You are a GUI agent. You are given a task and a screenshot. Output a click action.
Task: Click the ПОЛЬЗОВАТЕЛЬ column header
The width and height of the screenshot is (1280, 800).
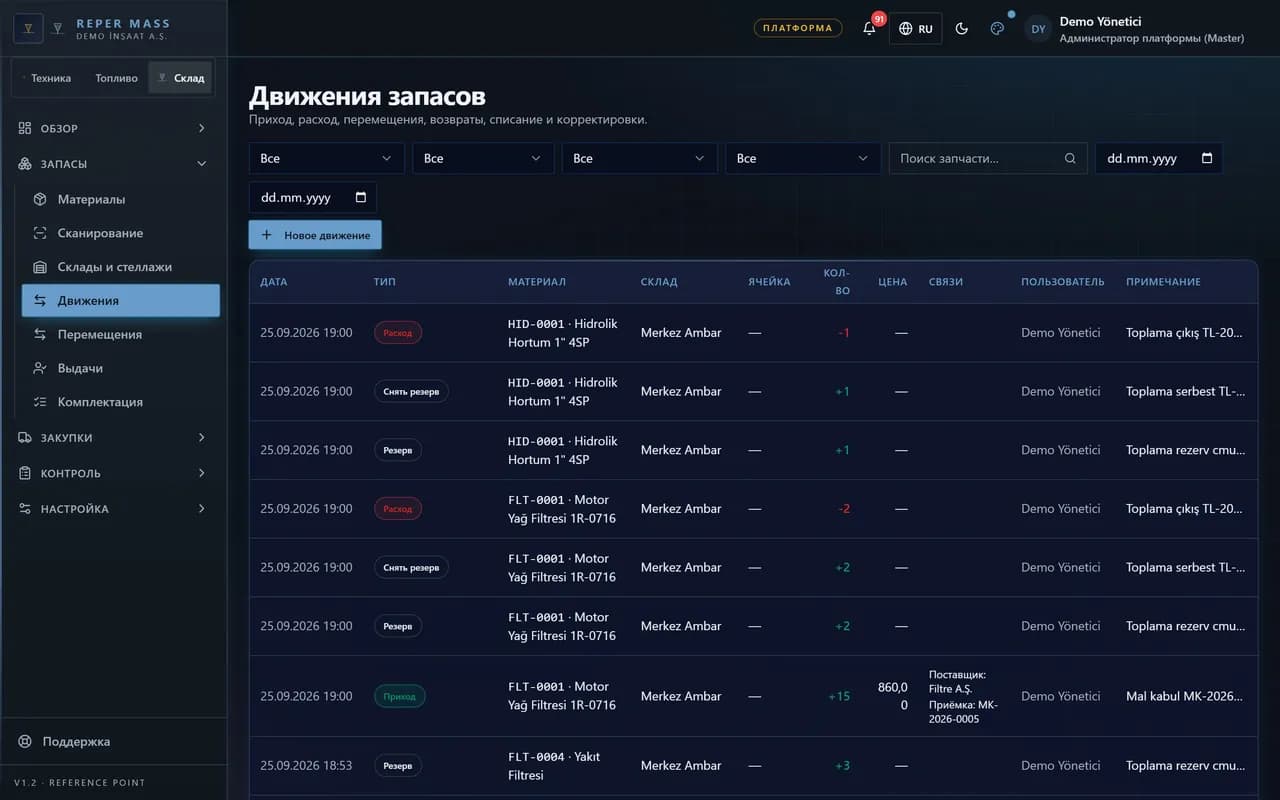[1063, 282]
